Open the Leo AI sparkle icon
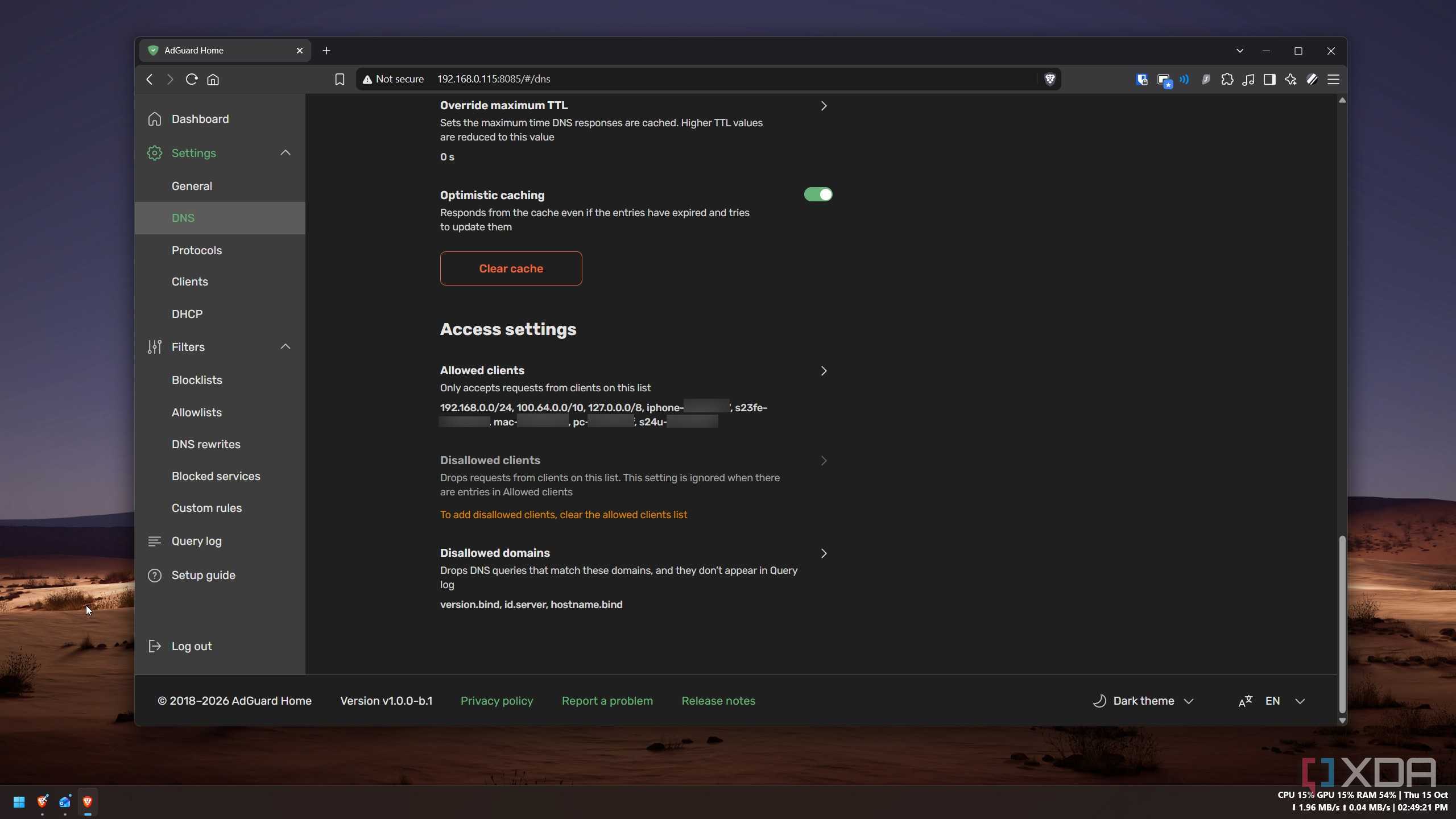 [x=1290, y=79]
